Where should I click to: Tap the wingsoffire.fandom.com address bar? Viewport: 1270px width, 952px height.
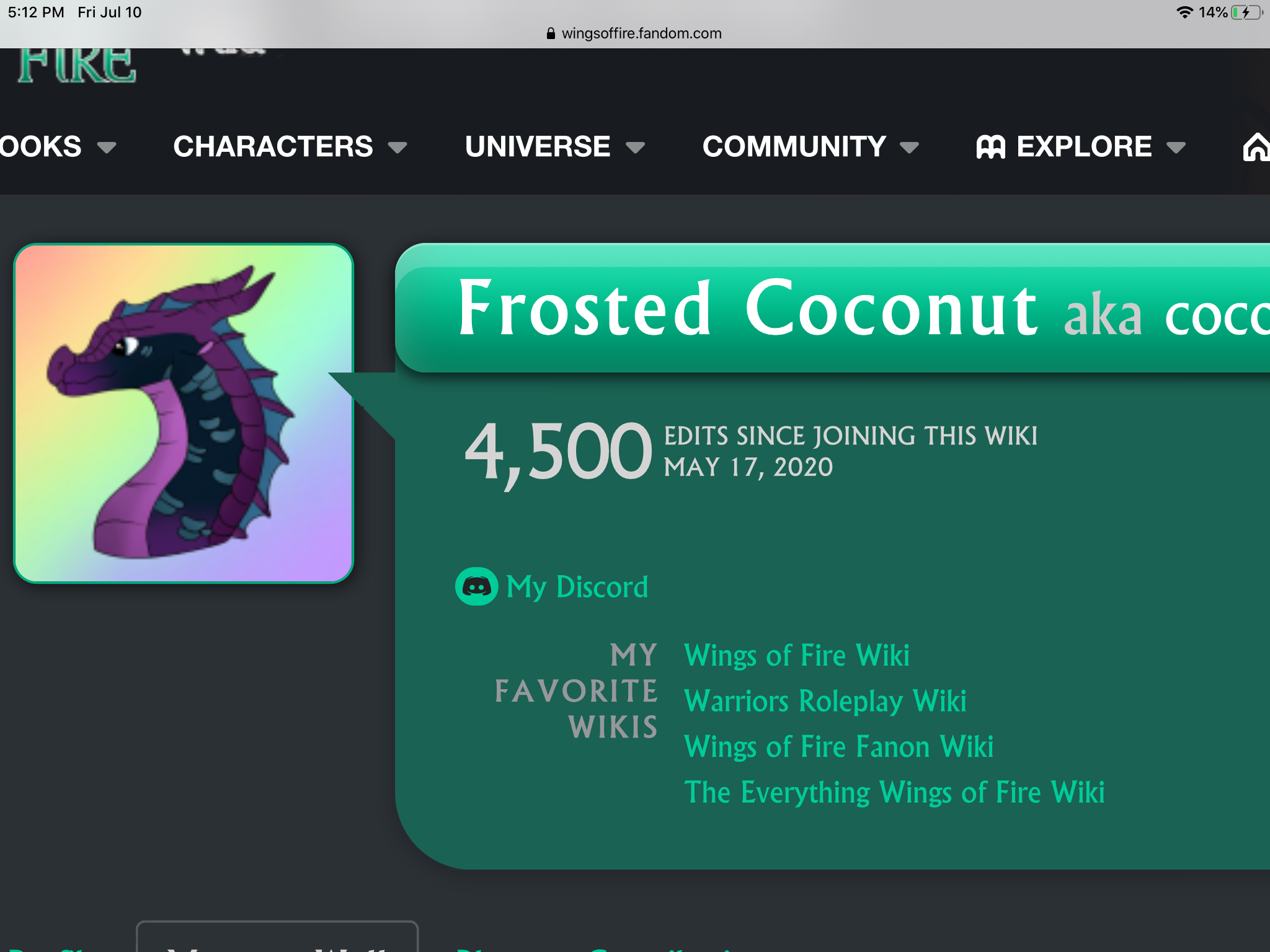pos(641,33)
